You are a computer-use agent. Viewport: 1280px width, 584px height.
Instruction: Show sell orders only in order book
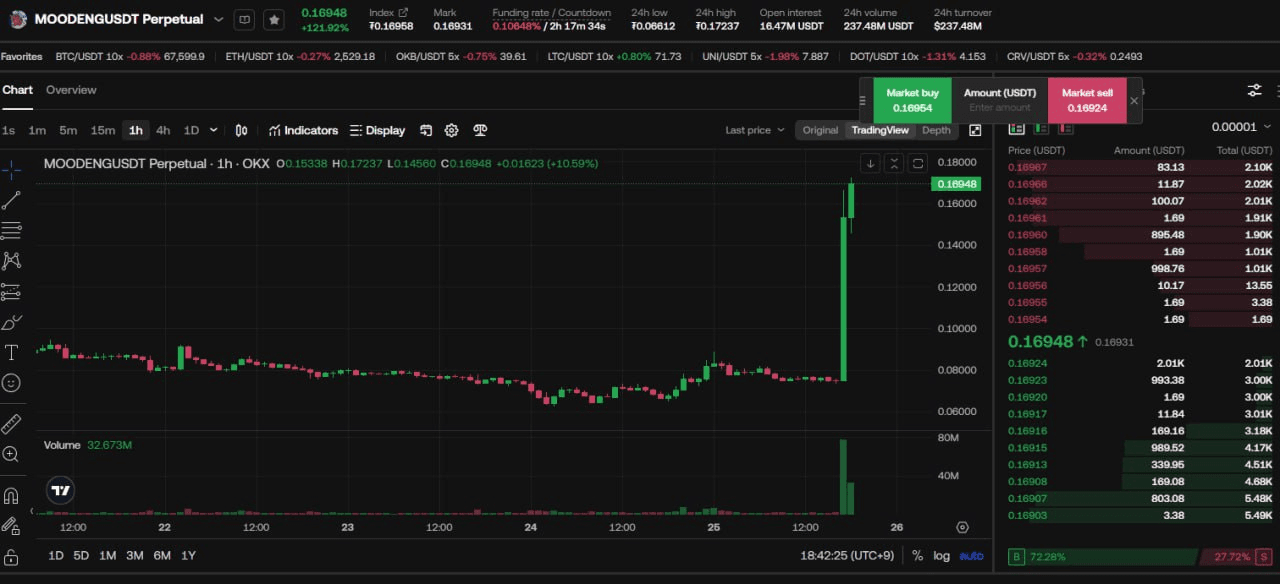tap(1065, 127)
